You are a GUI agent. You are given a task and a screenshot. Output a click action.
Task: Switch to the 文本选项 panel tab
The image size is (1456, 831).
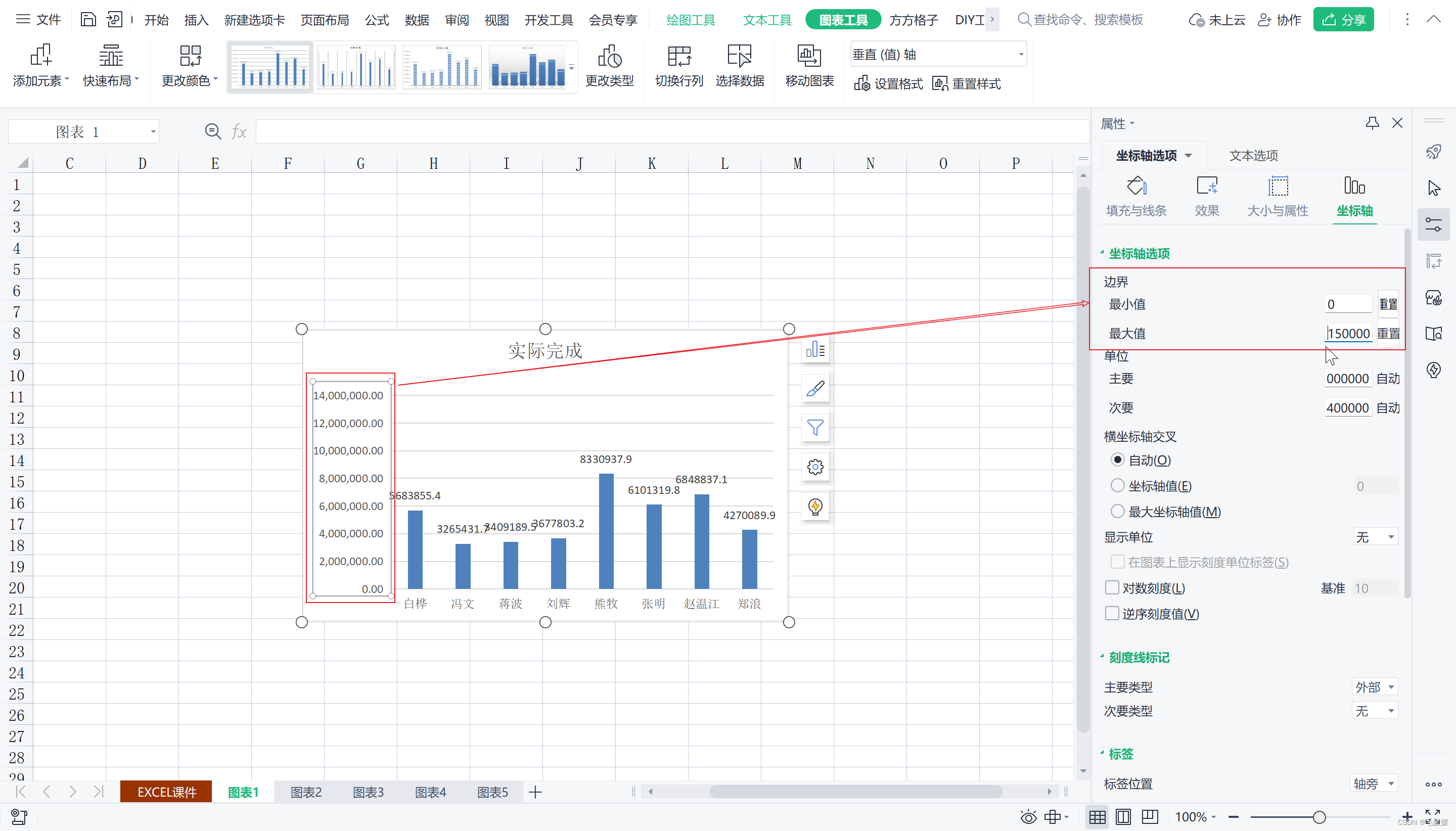coord(1253,155)
